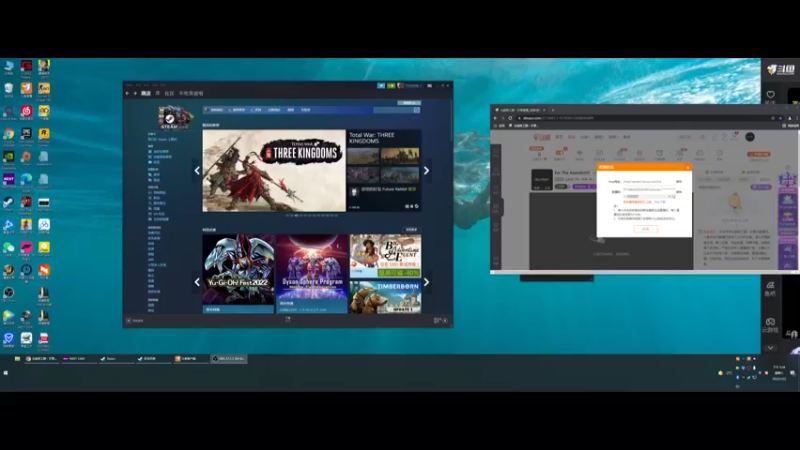Open Google Chrome desktop shortcut
Viewport: 800px width, 450px height.
(9, 135)
